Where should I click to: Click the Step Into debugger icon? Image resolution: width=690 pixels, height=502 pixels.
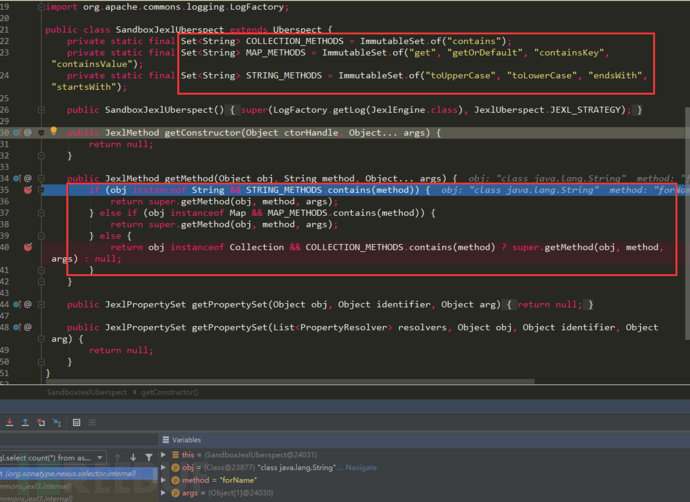click(9, 422)
